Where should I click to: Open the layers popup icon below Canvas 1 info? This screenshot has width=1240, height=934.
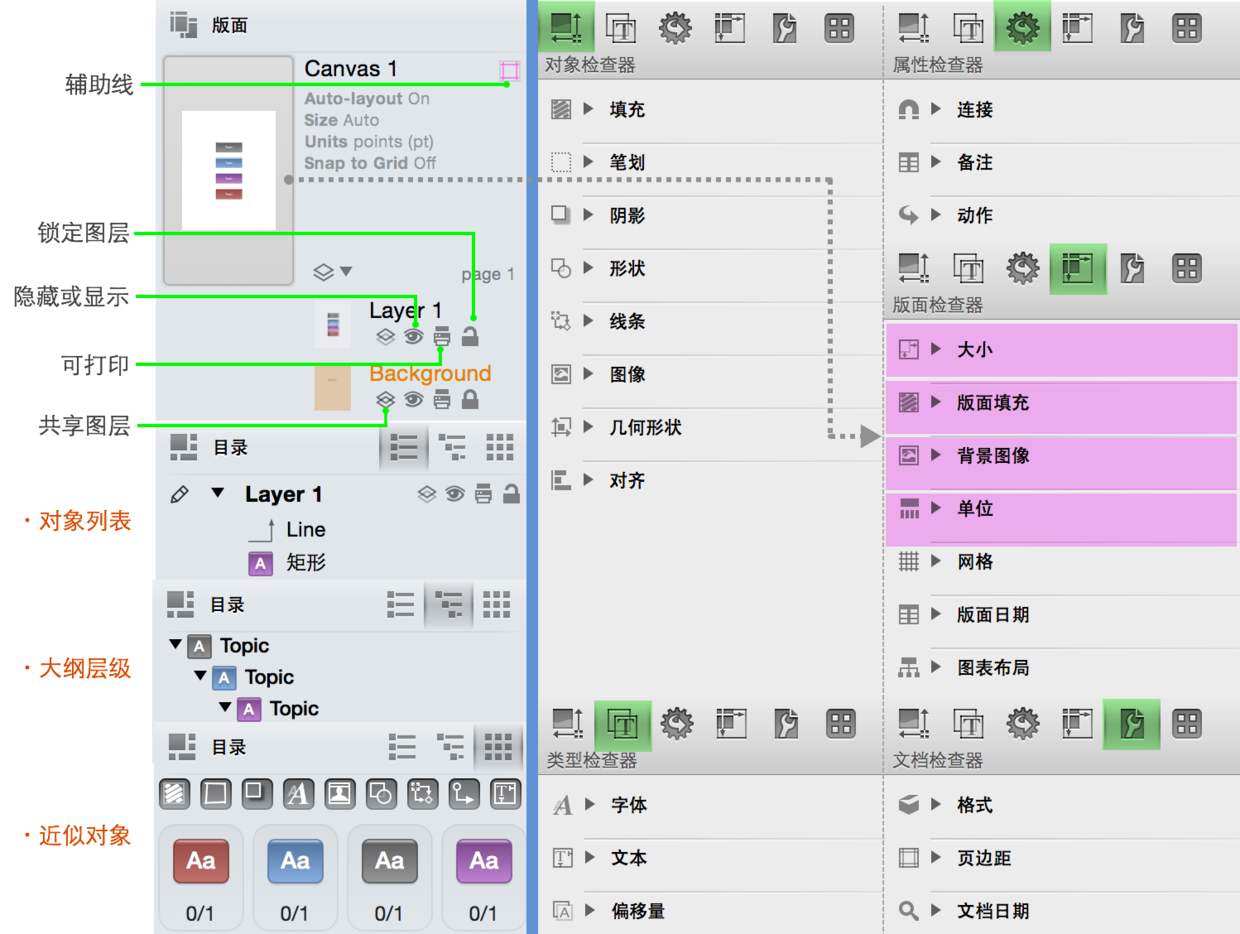[333, 271]
